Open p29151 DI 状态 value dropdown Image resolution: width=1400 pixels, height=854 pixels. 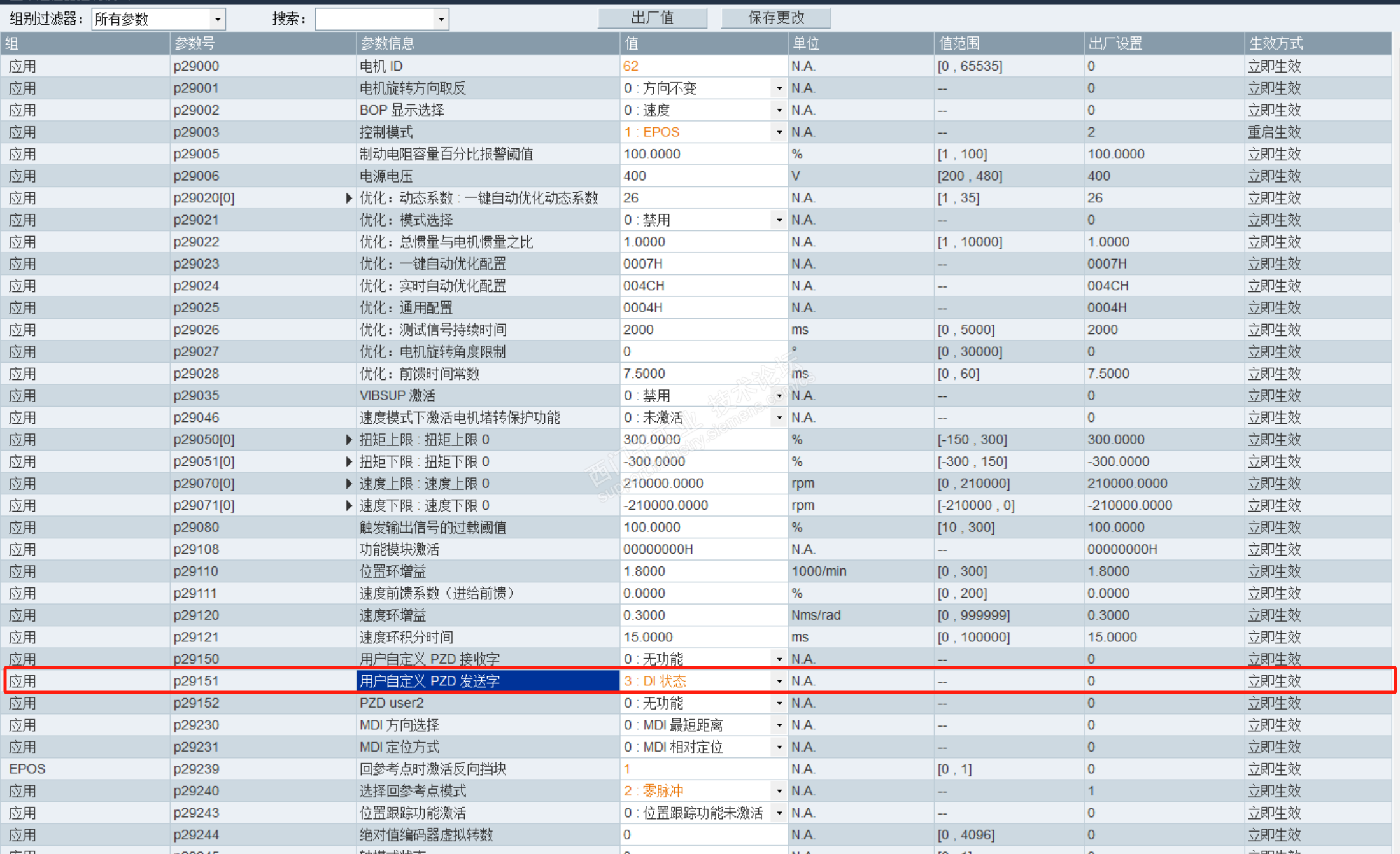click(779, 681)
